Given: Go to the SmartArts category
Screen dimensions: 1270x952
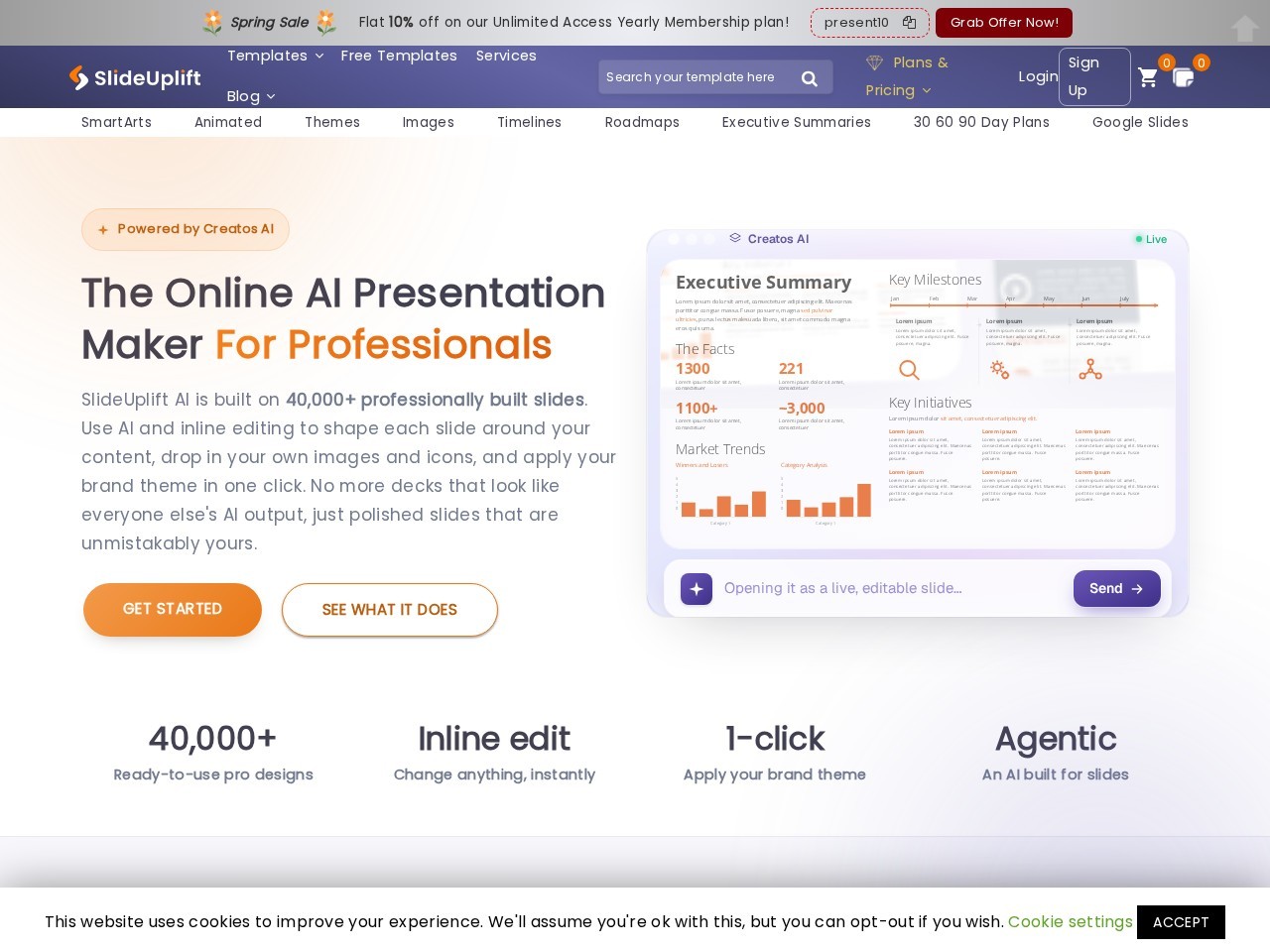Looking at the screenshot, I should point(117,122).
